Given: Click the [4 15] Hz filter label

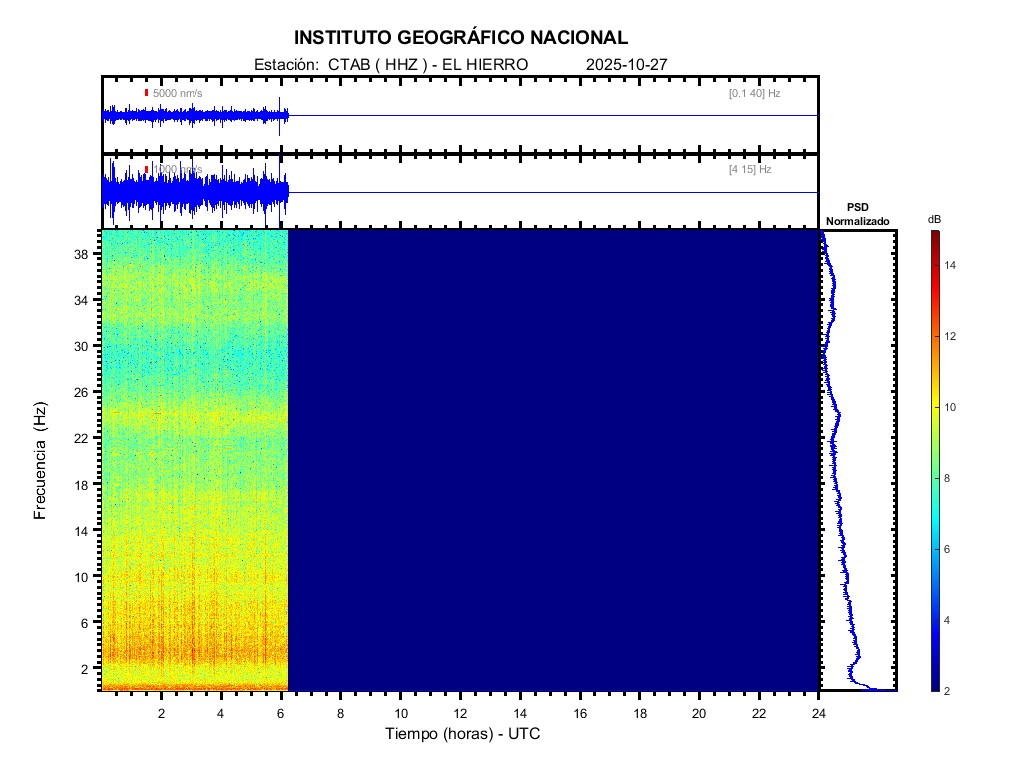Looking at the screenshot, I should (x=750, y=169).
